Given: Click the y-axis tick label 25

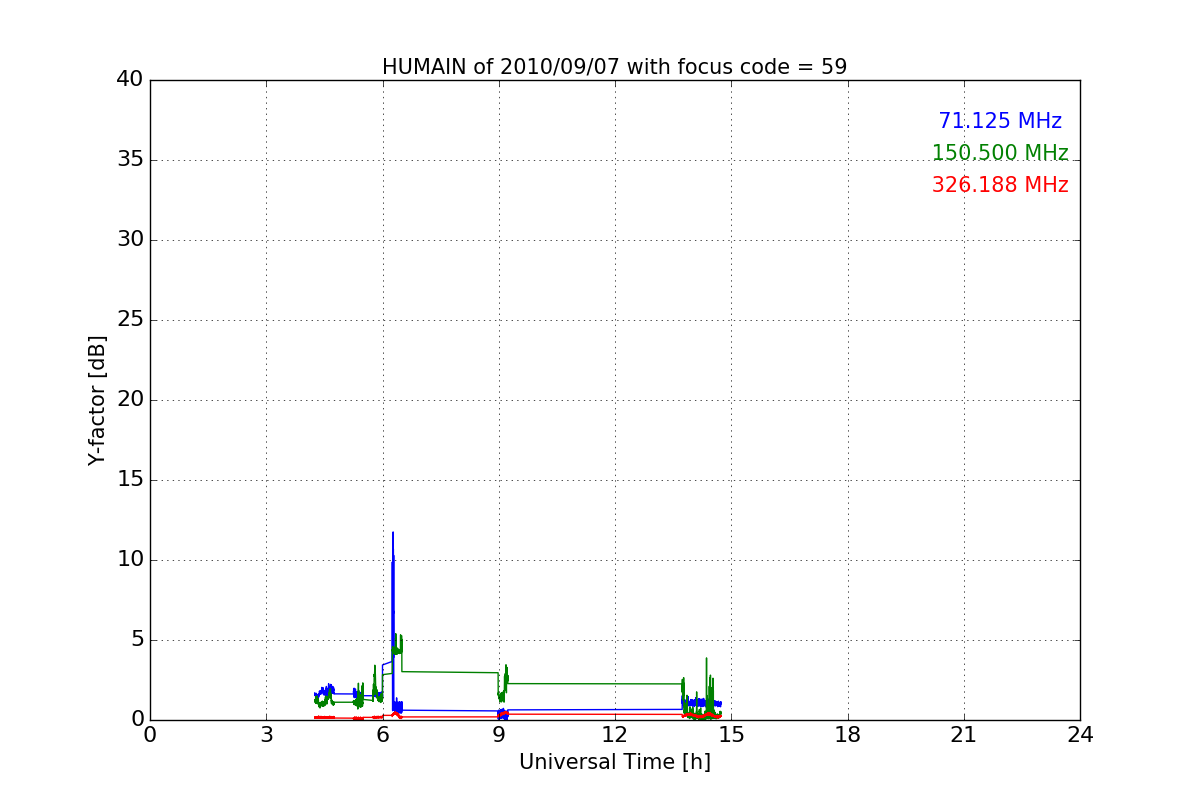Looking at the screenshot, I should coord(129,320).
